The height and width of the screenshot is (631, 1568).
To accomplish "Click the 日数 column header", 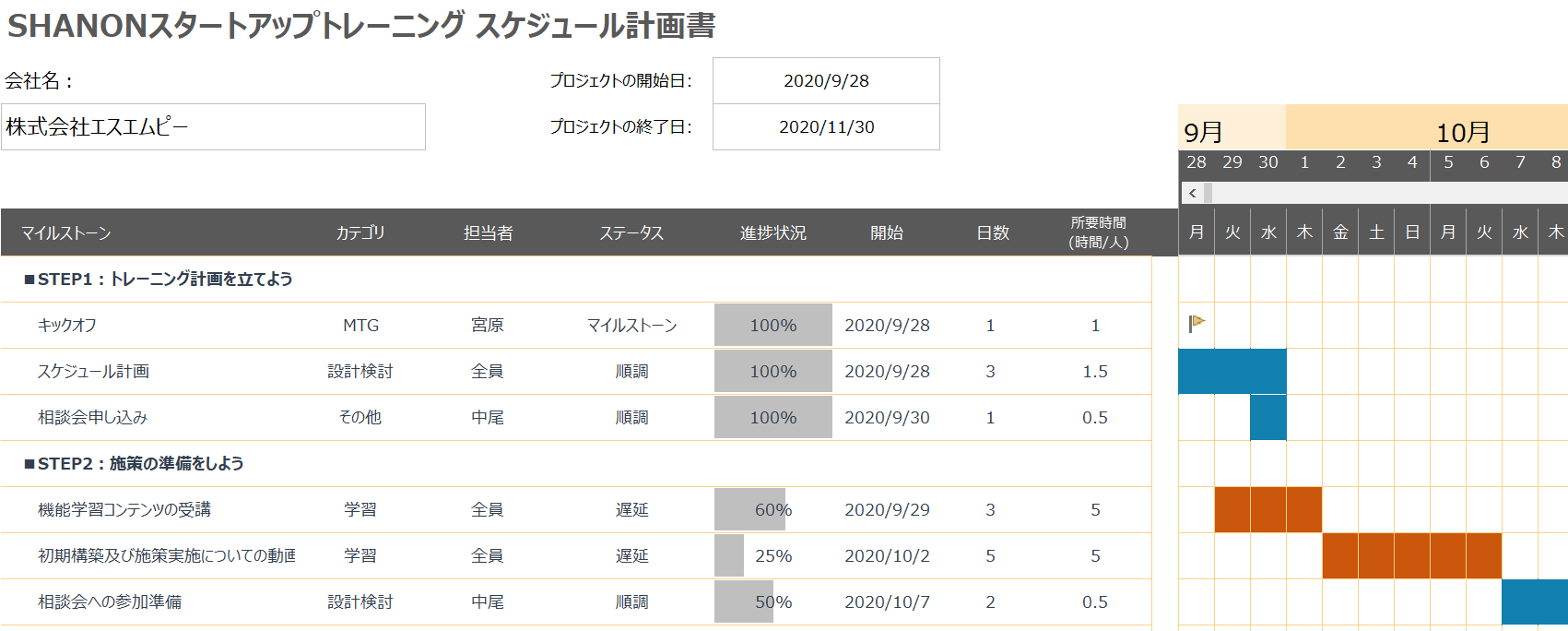I will tap(993, 232).
